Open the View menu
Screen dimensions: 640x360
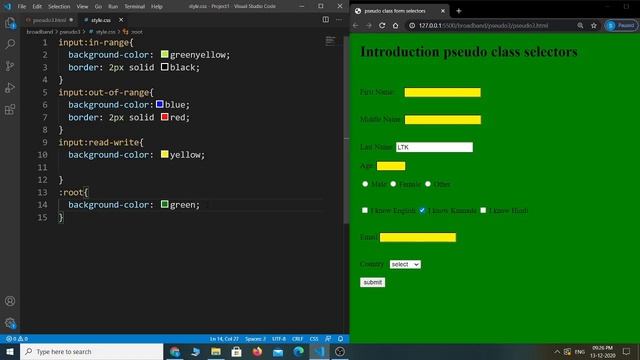coord(82,6)
